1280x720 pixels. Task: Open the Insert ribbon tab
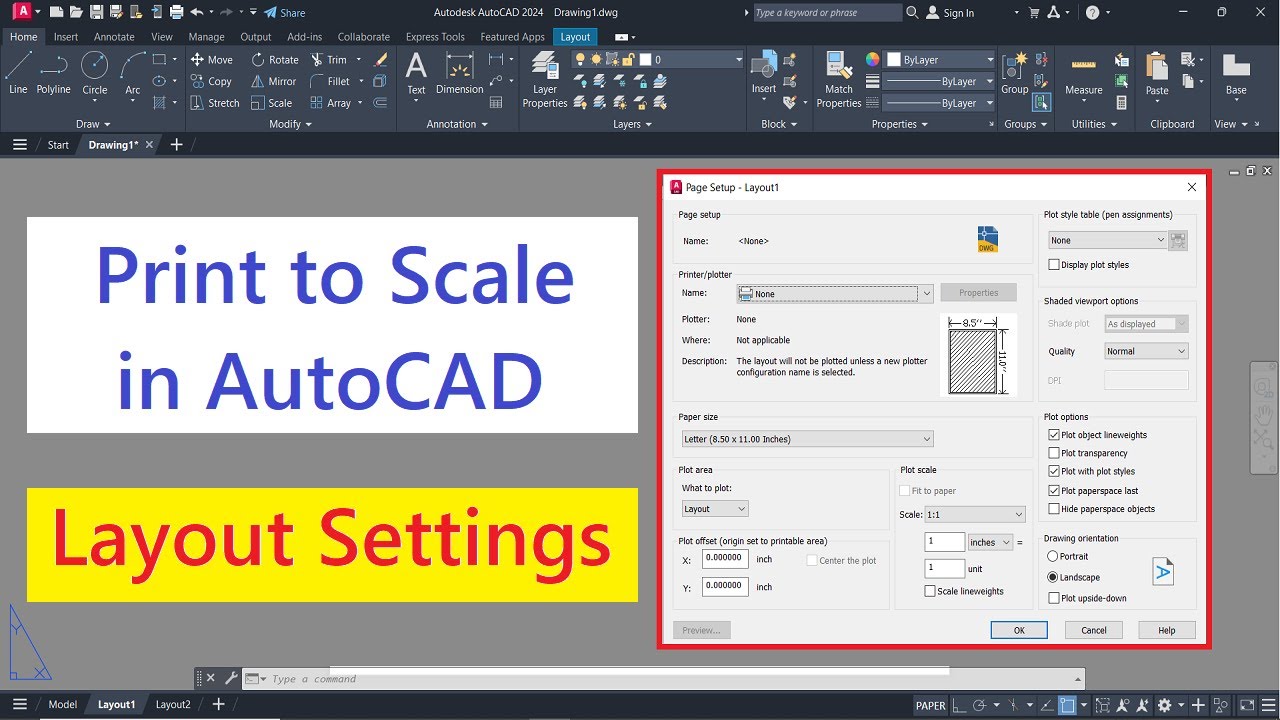(66, 37)
